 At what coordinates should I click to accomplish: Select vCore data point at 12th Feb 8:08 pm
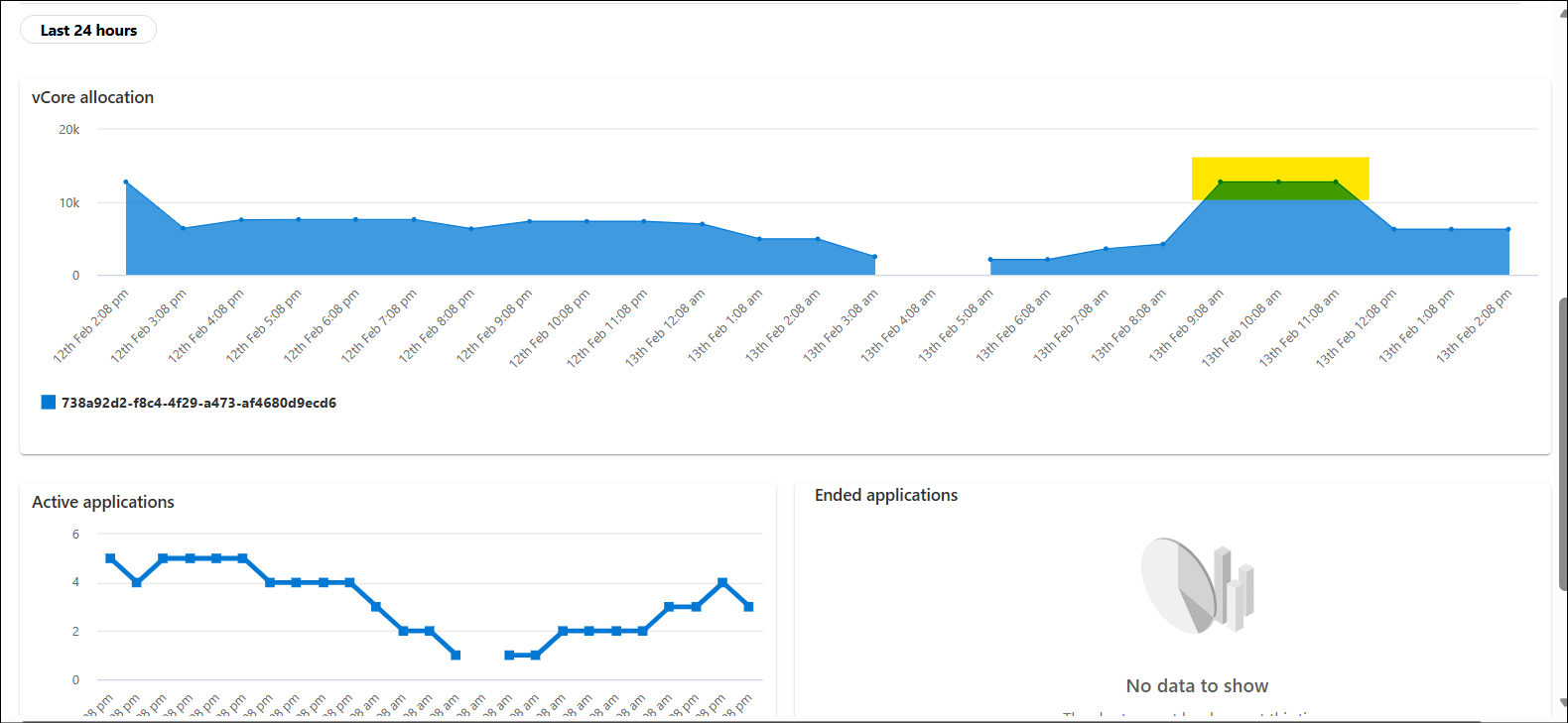pyautogui.click(x=471, y=228)
